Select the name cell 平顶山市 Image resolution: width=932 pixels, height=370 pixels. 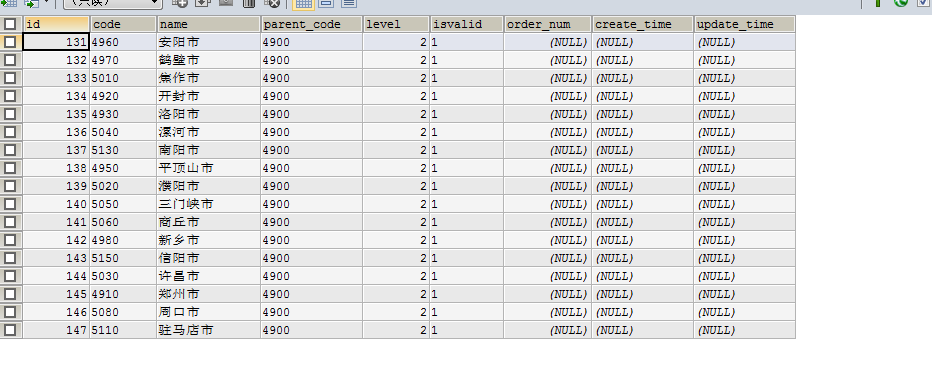(209, 168)
